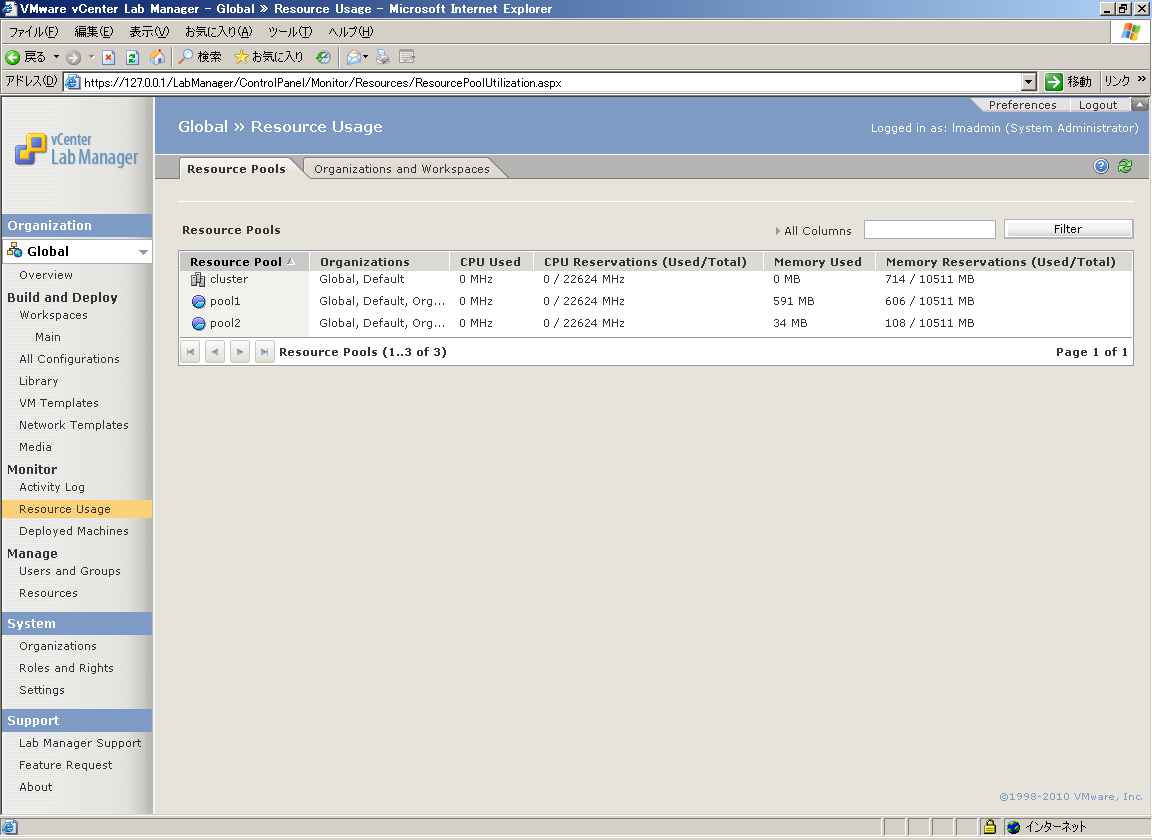Open the Tools (ツール) menu

(x=289, y=32)
